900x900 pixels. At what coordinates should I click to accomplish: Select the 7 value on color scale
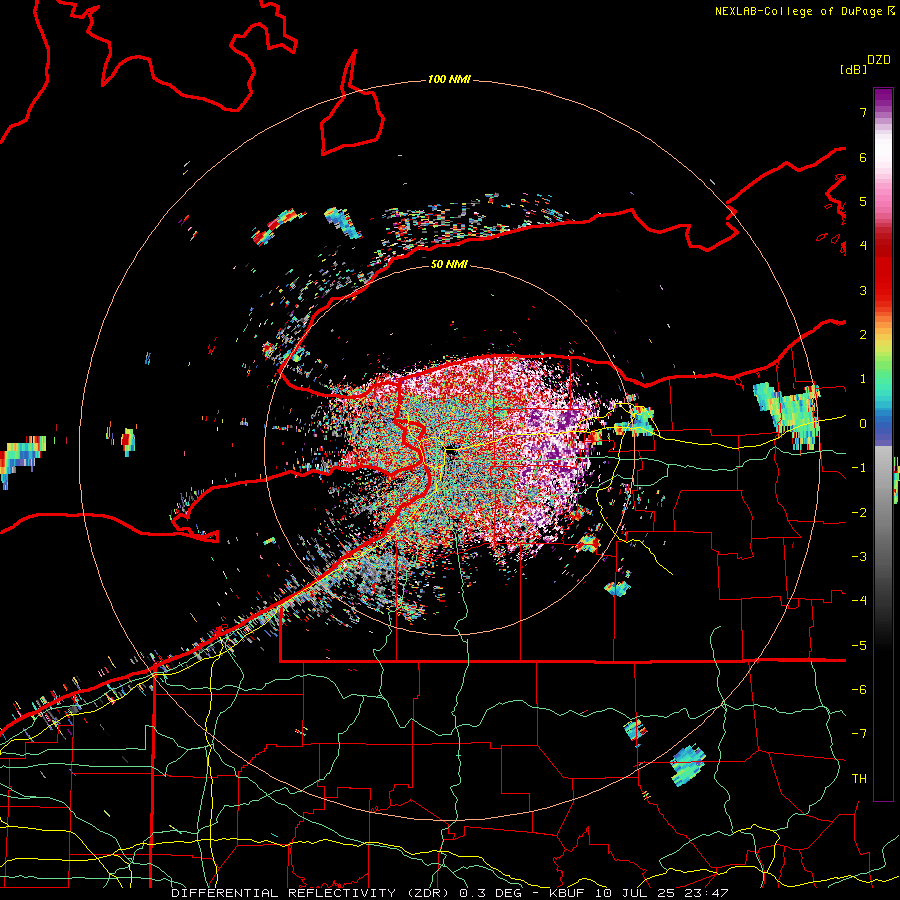(863, 112)
